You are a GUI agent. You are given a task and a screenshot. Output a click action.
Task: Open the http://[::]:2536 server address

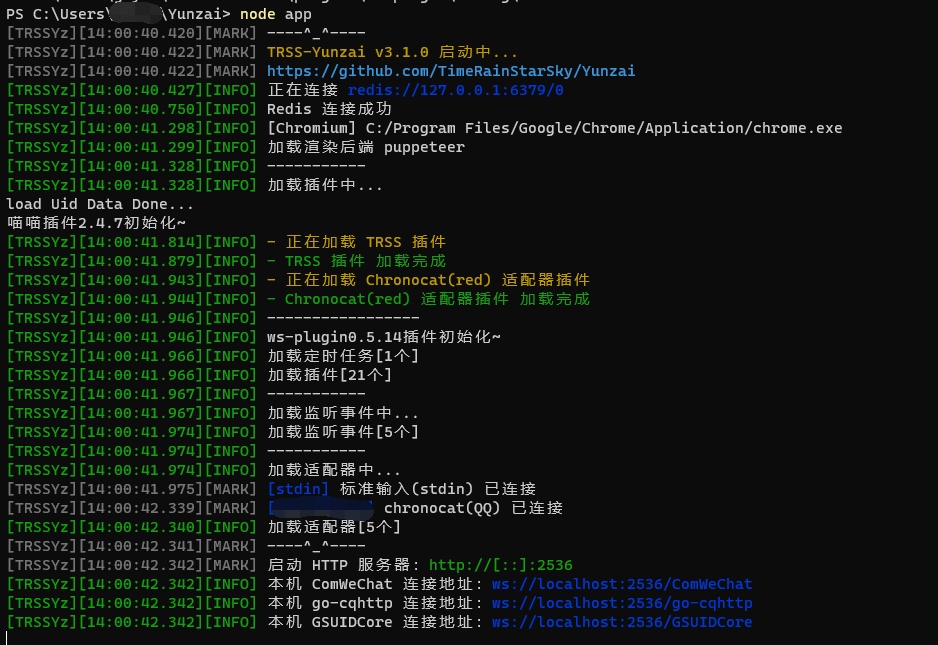[x=501, y=565]
